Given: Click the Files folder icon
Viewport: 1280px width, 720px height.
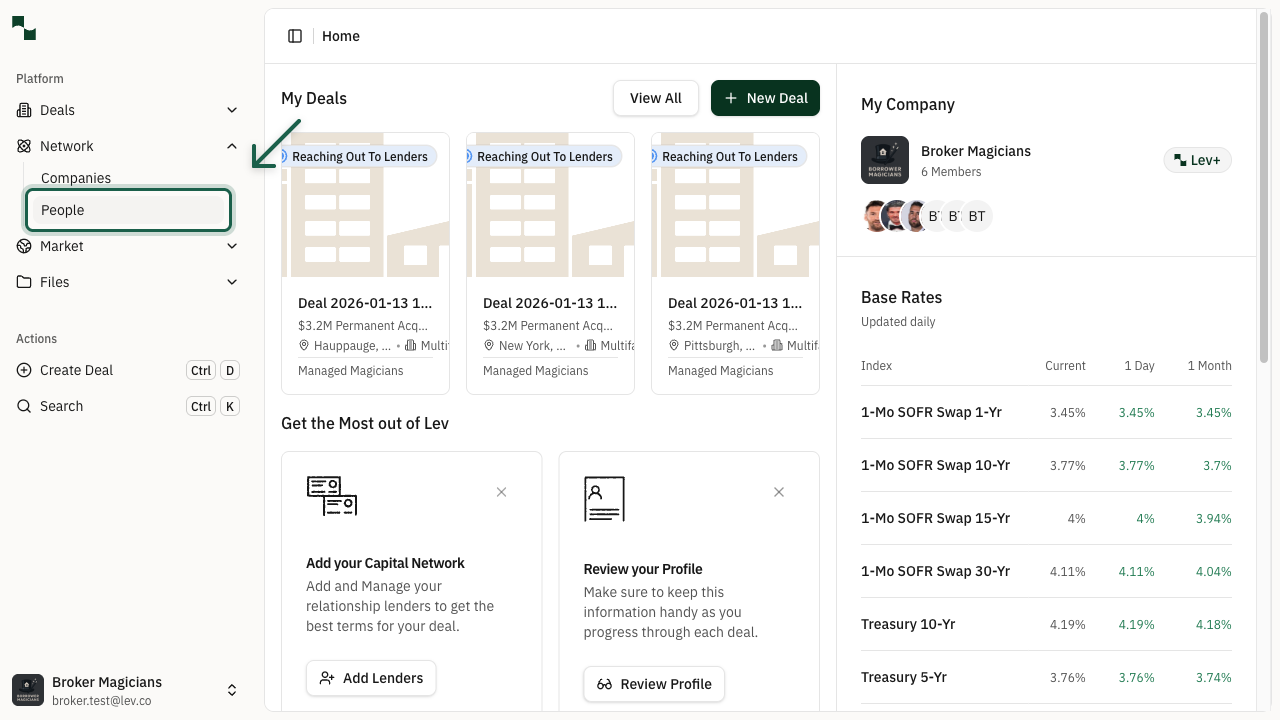Looking at the screenshot, I should click(x=23, y=282).
